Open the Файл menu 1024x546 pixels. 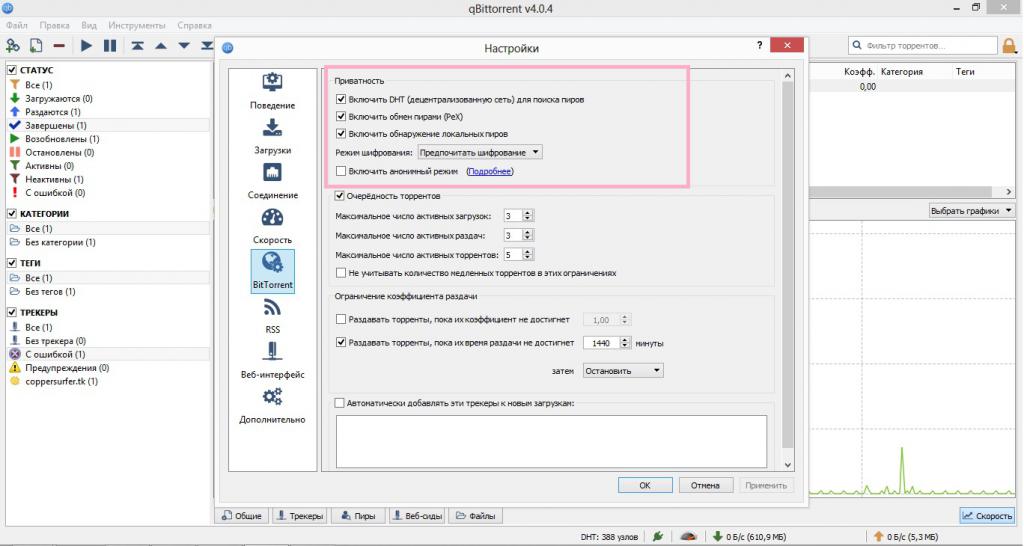click(x=16, y=25)
